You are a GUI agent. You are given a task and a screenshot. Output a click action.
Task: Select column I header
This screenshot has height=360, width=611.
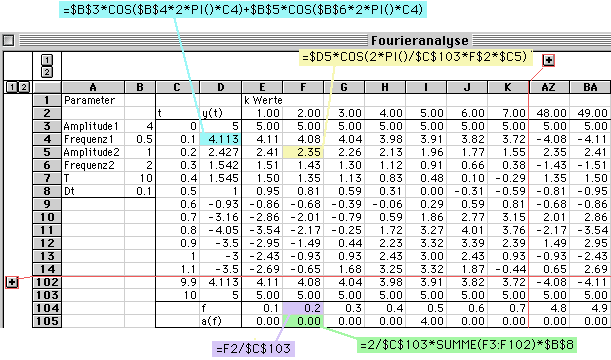(426, 87)
